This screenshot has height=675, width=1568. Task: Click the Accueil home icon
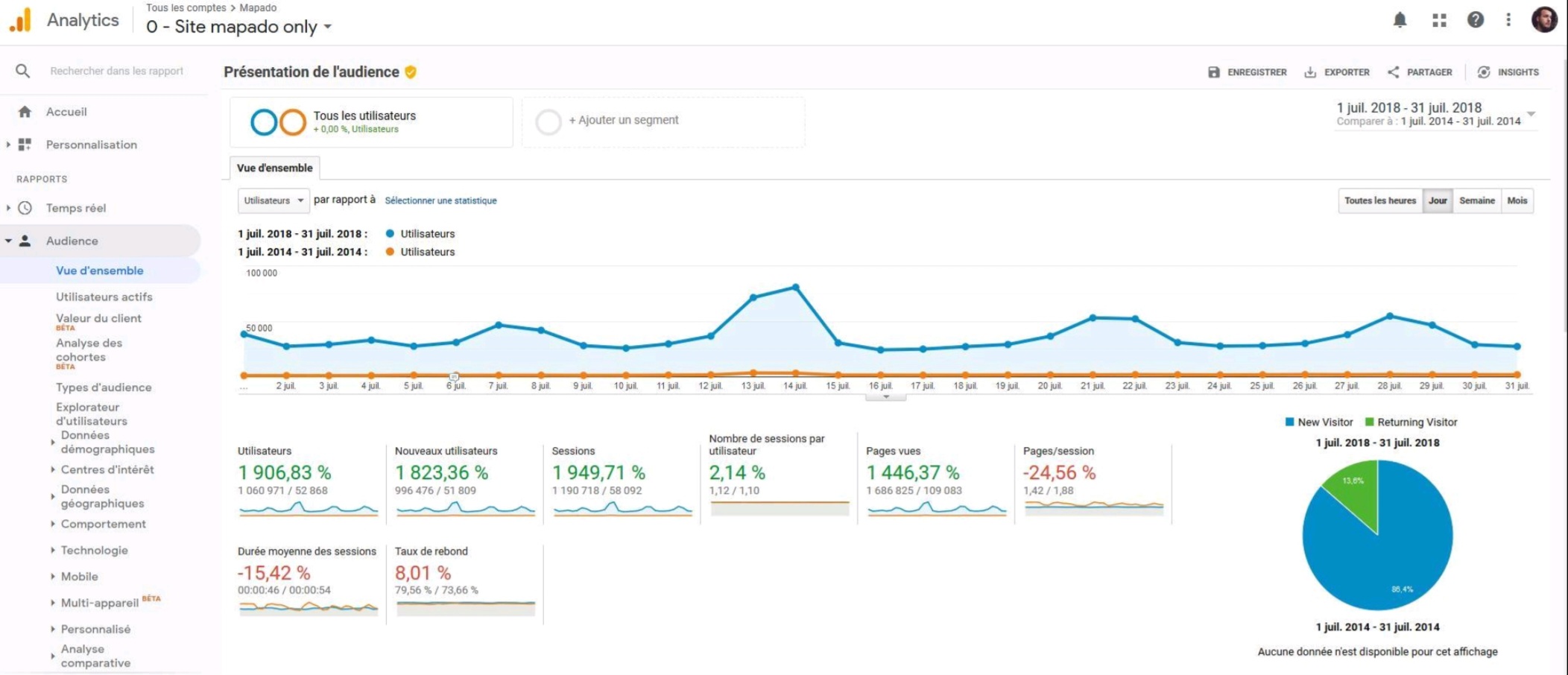(x=25, y=112)
